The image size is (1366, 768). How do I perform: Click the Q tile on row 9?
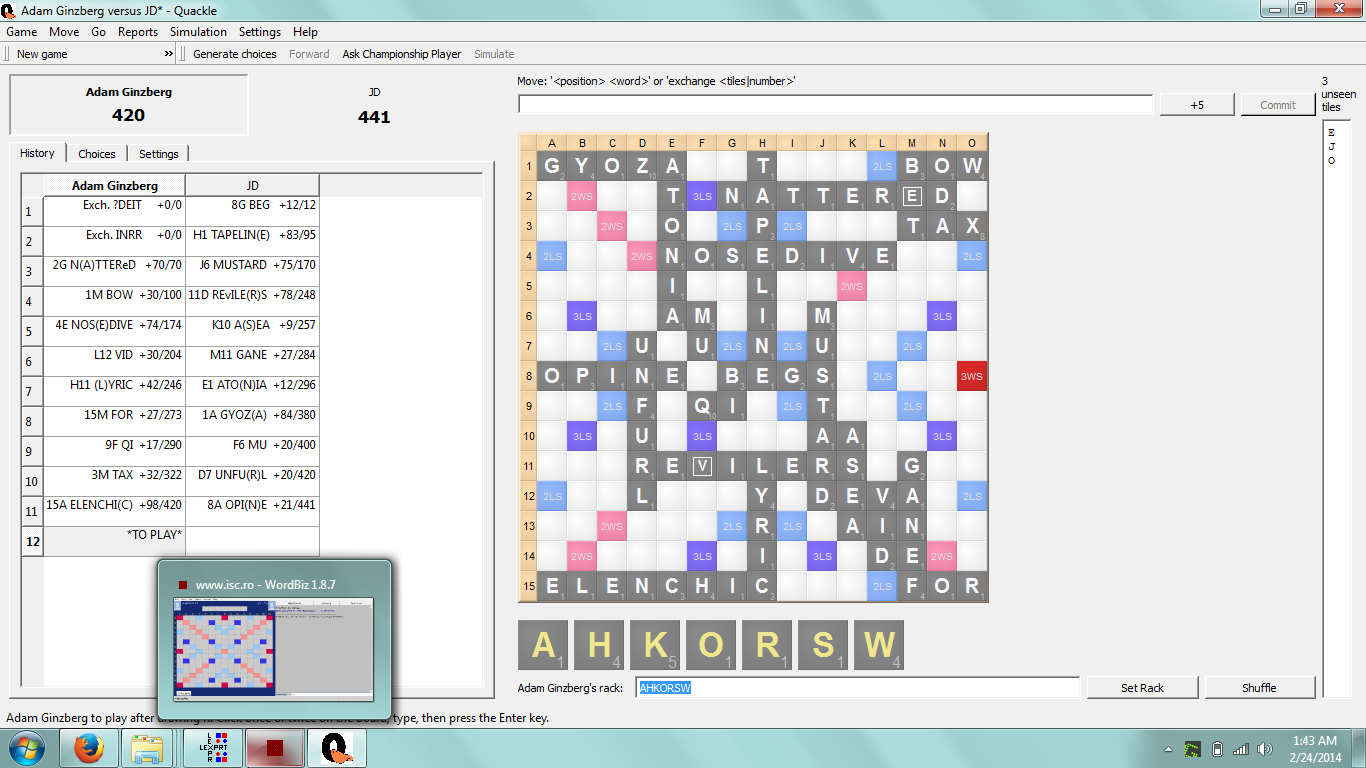point(702,406)
